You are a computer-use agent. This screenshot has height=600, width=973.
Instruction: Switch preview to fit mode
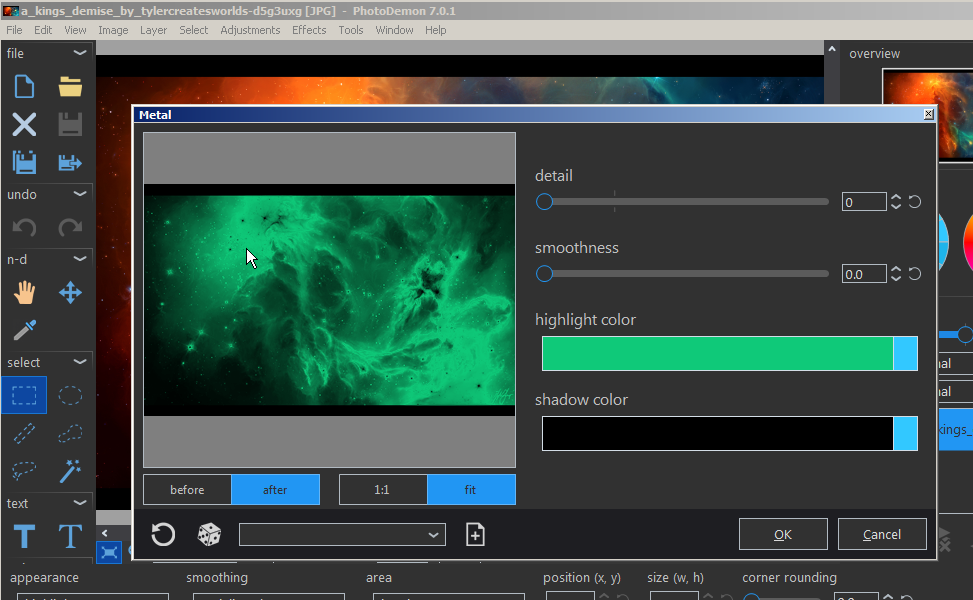tap(471, 490)
